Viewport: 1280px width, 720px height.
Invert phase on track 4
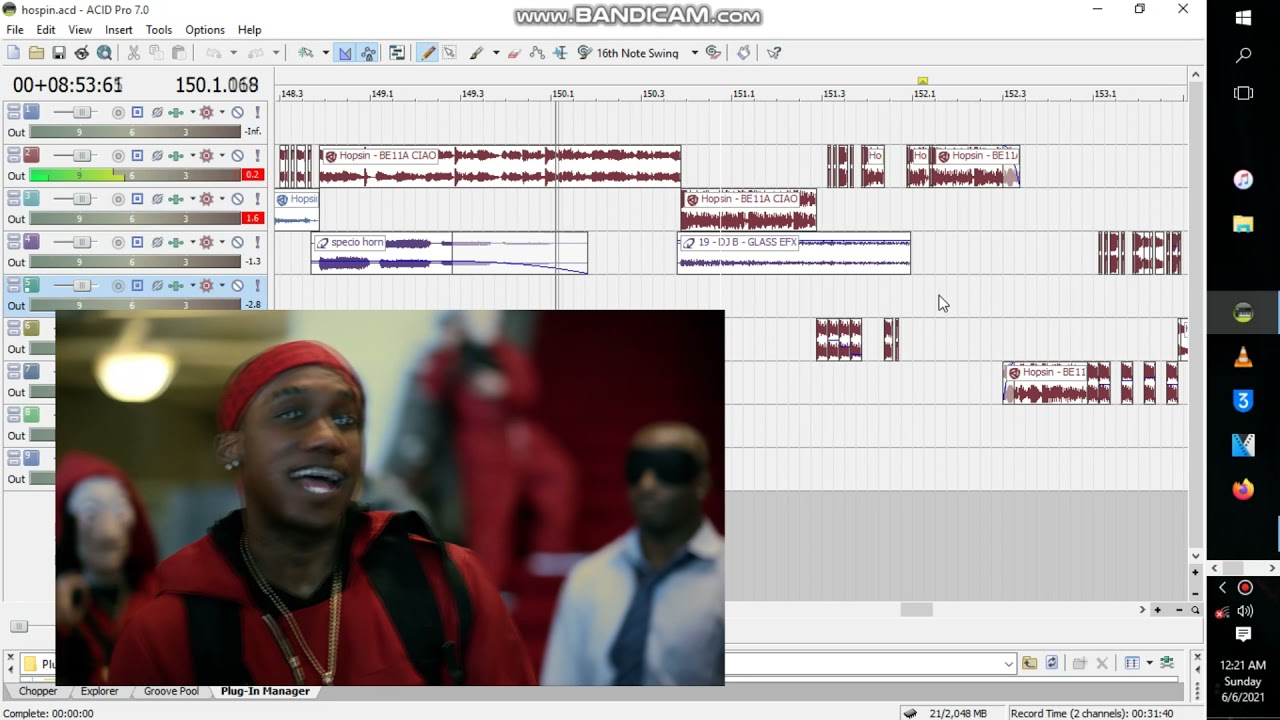pos(157,242)
